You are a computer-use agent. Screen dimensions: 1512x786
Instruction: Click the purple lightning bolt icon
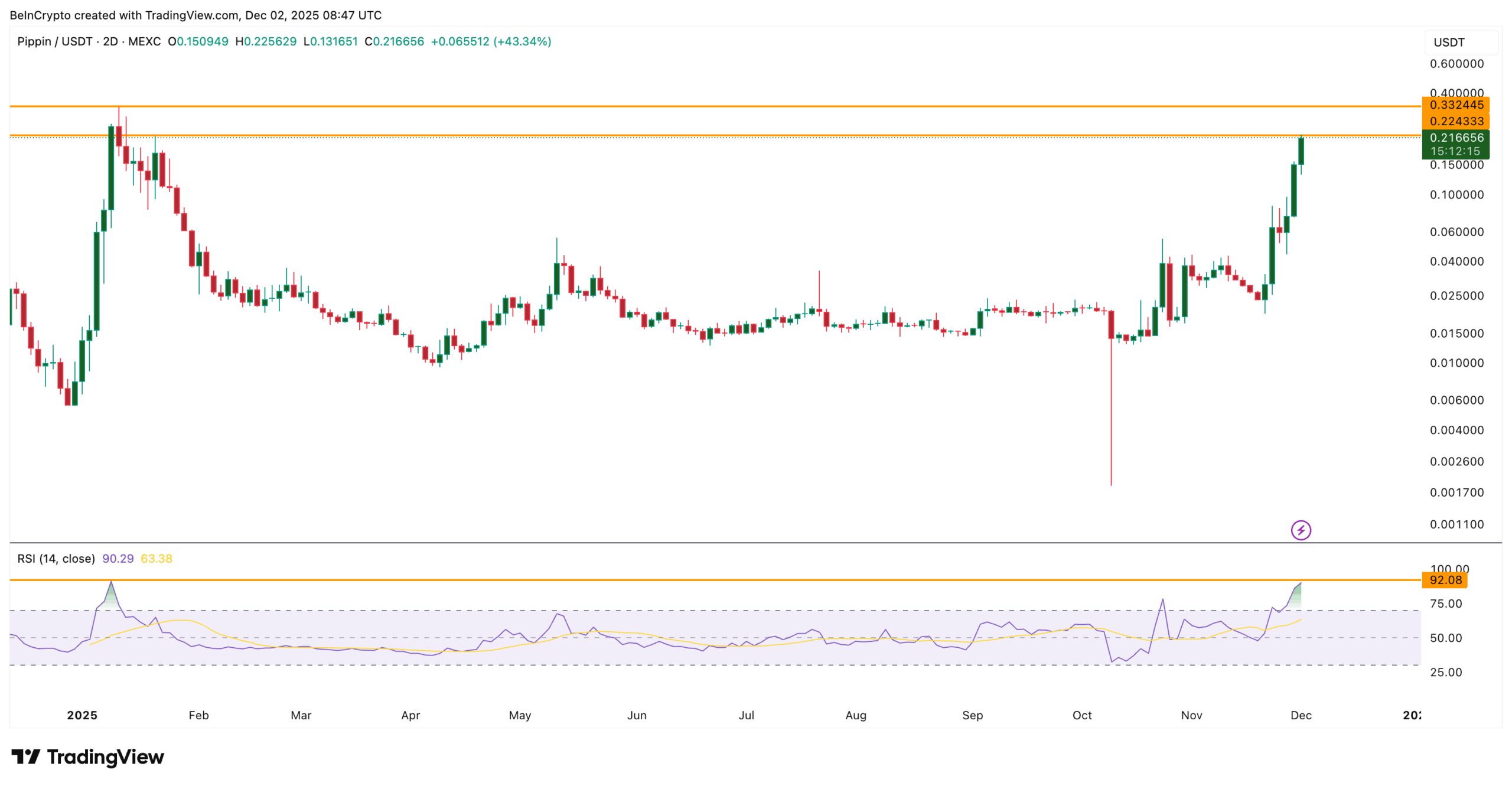(1301, 530)
